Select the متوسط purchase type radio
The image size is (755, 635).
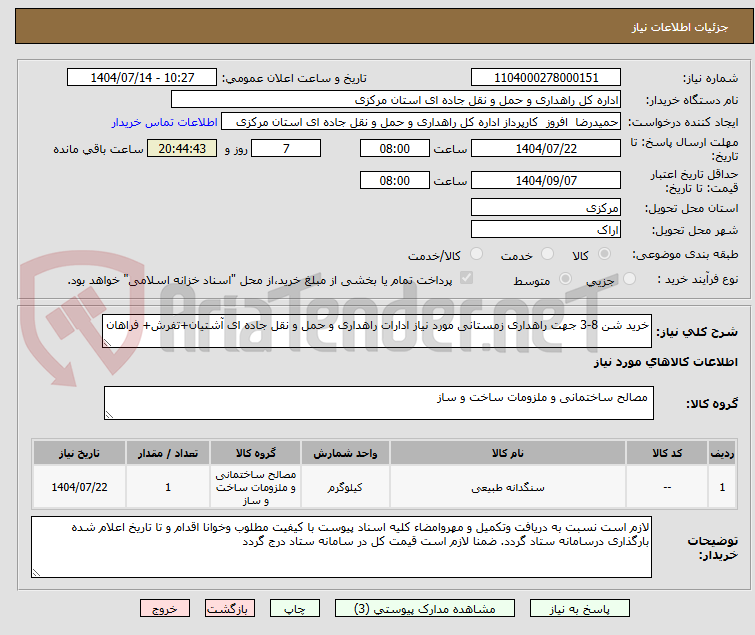pyautogui.click(x=565, y=279)
